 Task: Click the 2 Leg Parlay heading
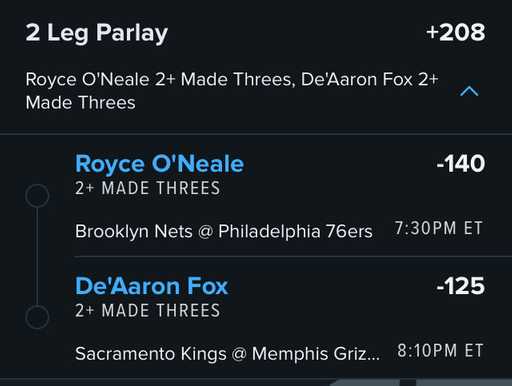(x=97, y=33)
